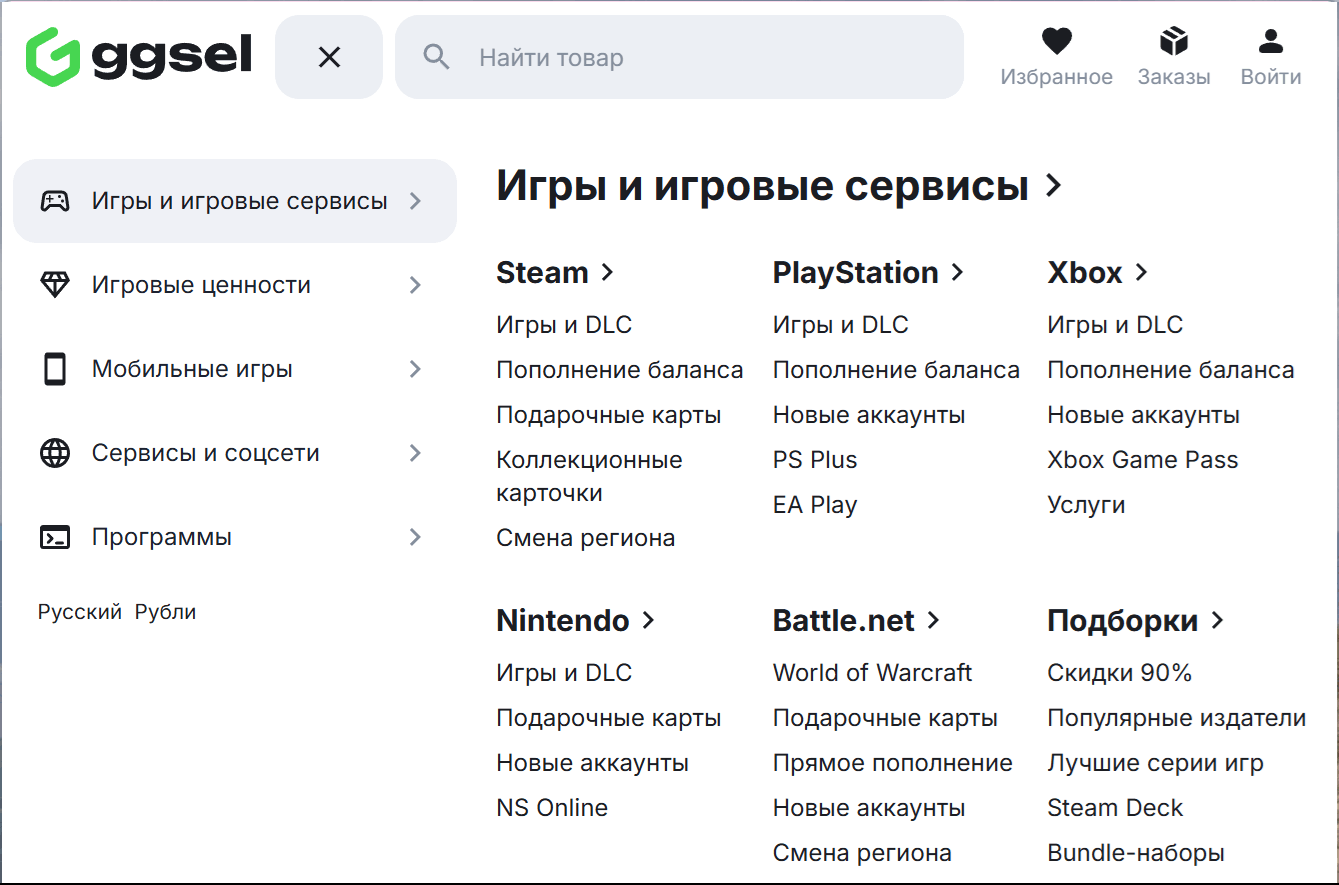Click chevron after the Подборки heading
The height and width of the screenshot is (885, 1339).
tap(1217, 620)
